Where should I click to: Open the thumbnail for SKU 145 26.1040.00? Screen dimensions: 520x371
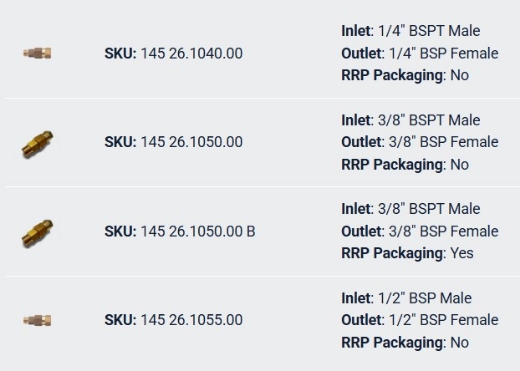[37, 53]
